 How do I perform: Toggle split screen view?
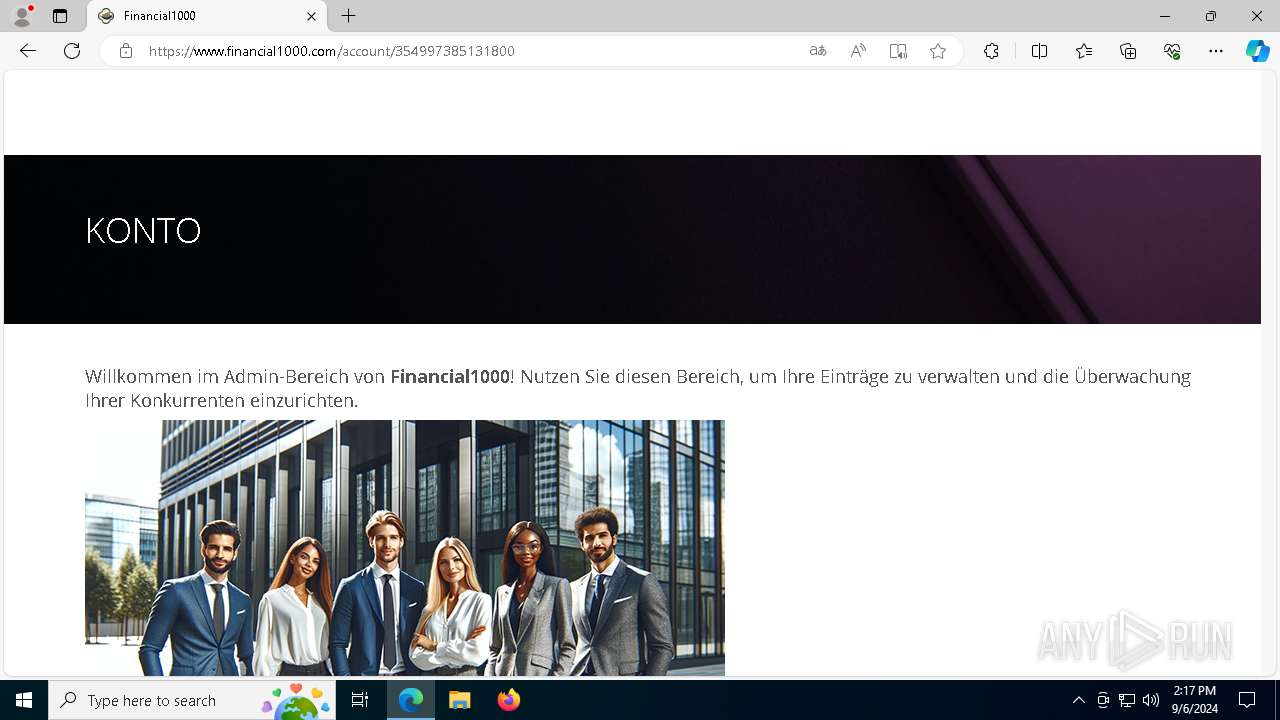point(1039,51)
